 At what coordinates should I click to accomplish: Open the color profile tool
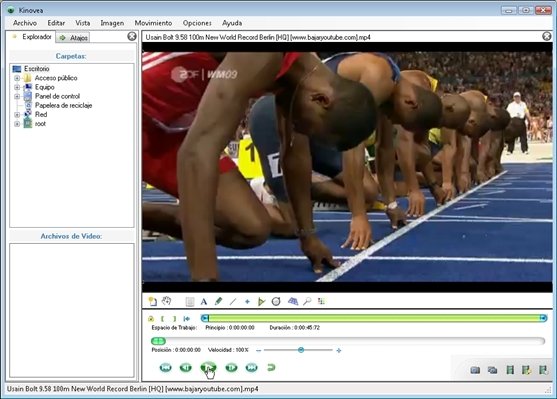click(x=321, y=301)
